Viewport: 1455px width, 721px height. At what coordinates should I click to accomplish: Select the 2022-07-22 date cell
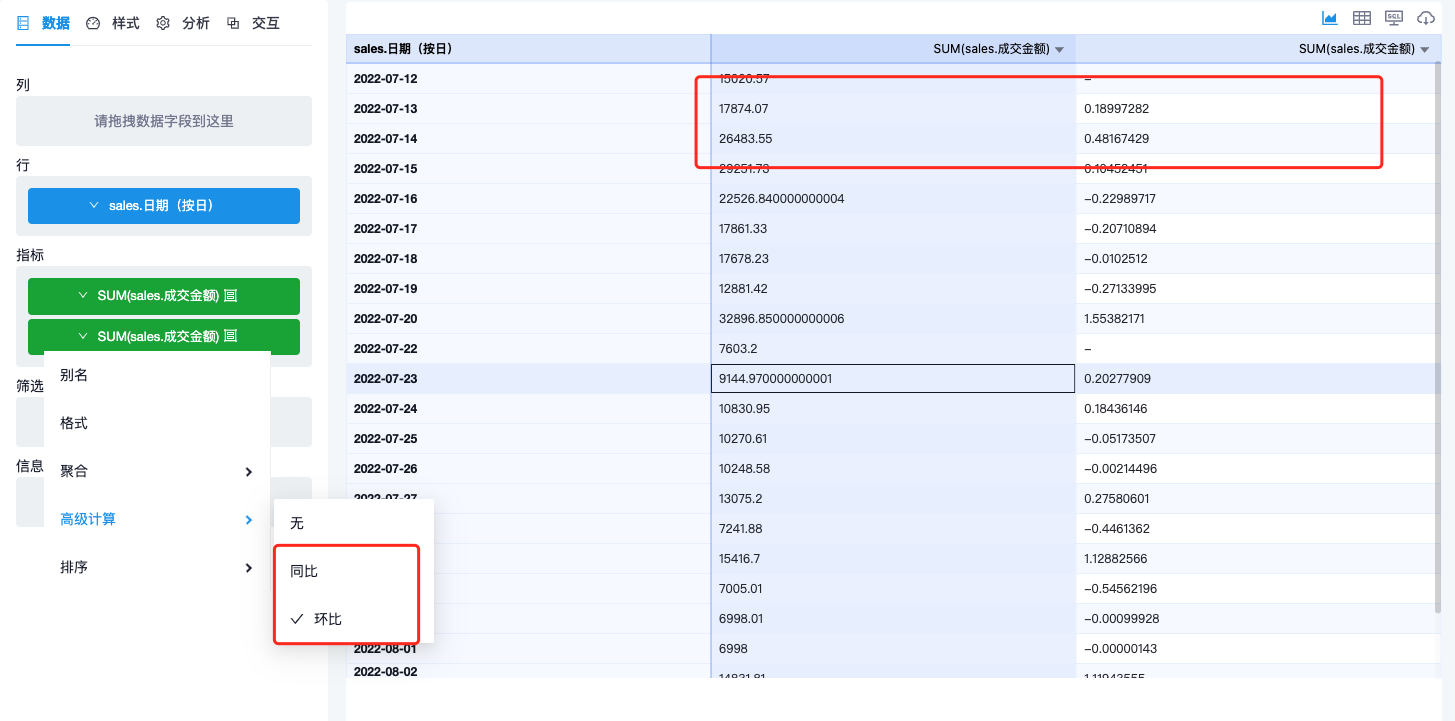[x=528, y=349]
